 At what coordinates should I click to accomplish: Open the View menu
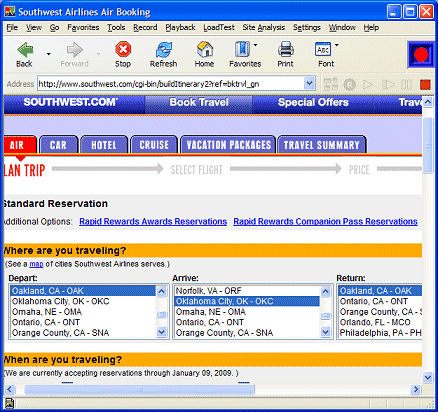tap(34, 27)
